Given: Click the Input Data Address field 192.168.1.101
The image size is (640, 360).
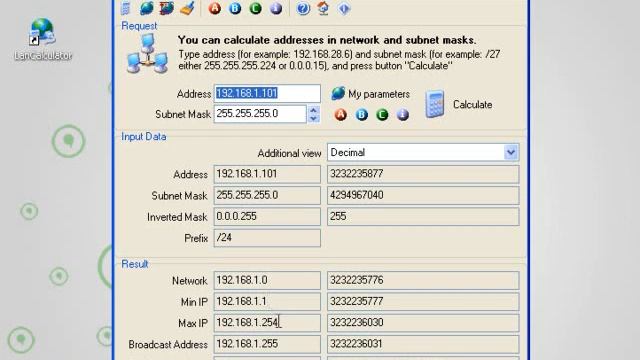Looking at the screenshot, I should click(267, 174).
